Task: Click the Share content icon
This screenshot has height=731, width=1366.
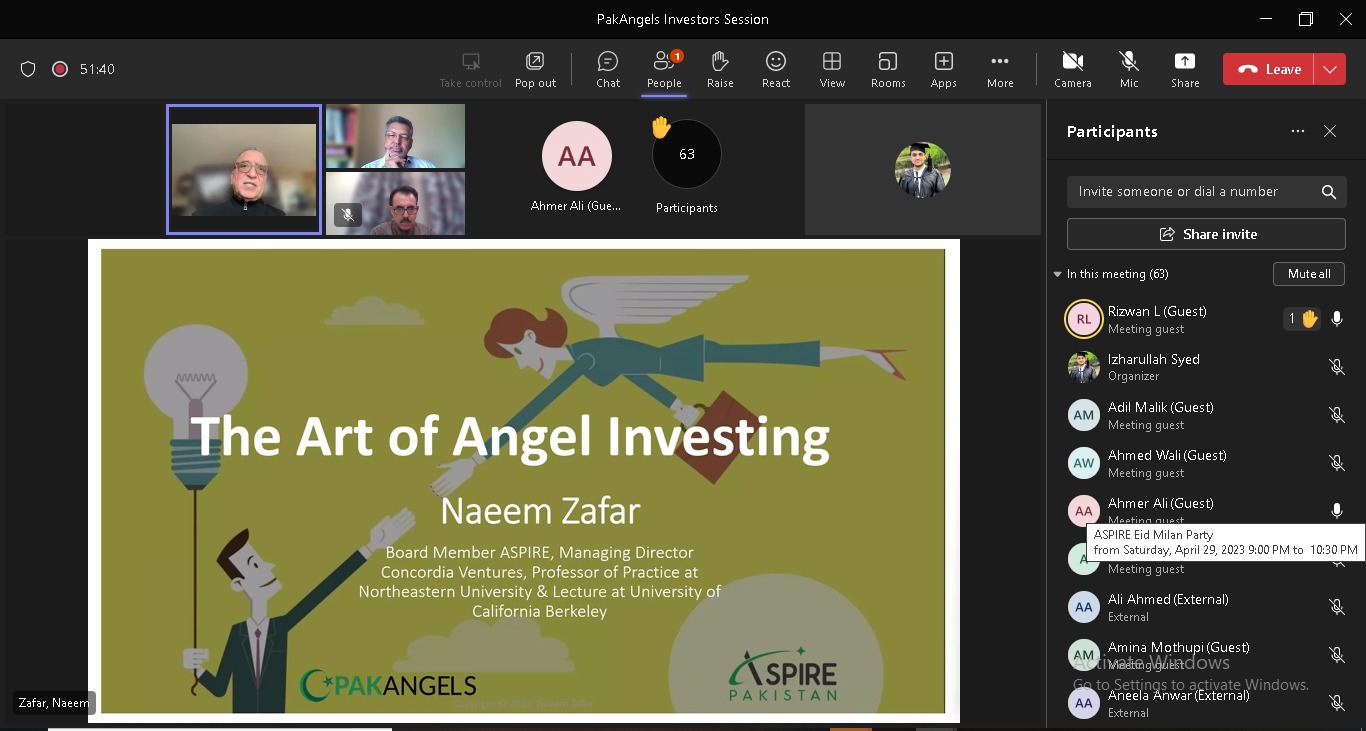Action: pos(1185,69)
